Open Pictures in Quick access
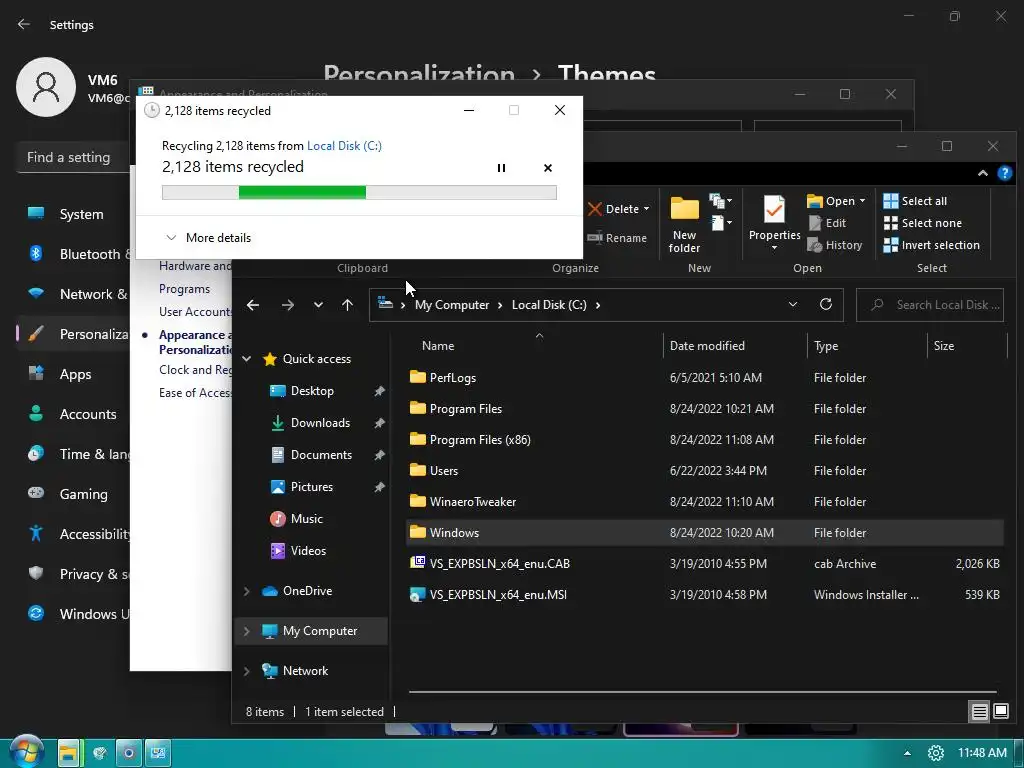The height and width of the screenshot is (768, 1024). click(312, 487)
